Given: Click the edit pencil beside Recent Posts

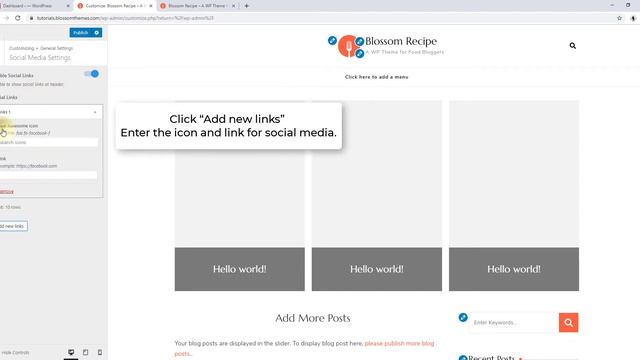Looking at the screenshot, I should tap(463, 358).
